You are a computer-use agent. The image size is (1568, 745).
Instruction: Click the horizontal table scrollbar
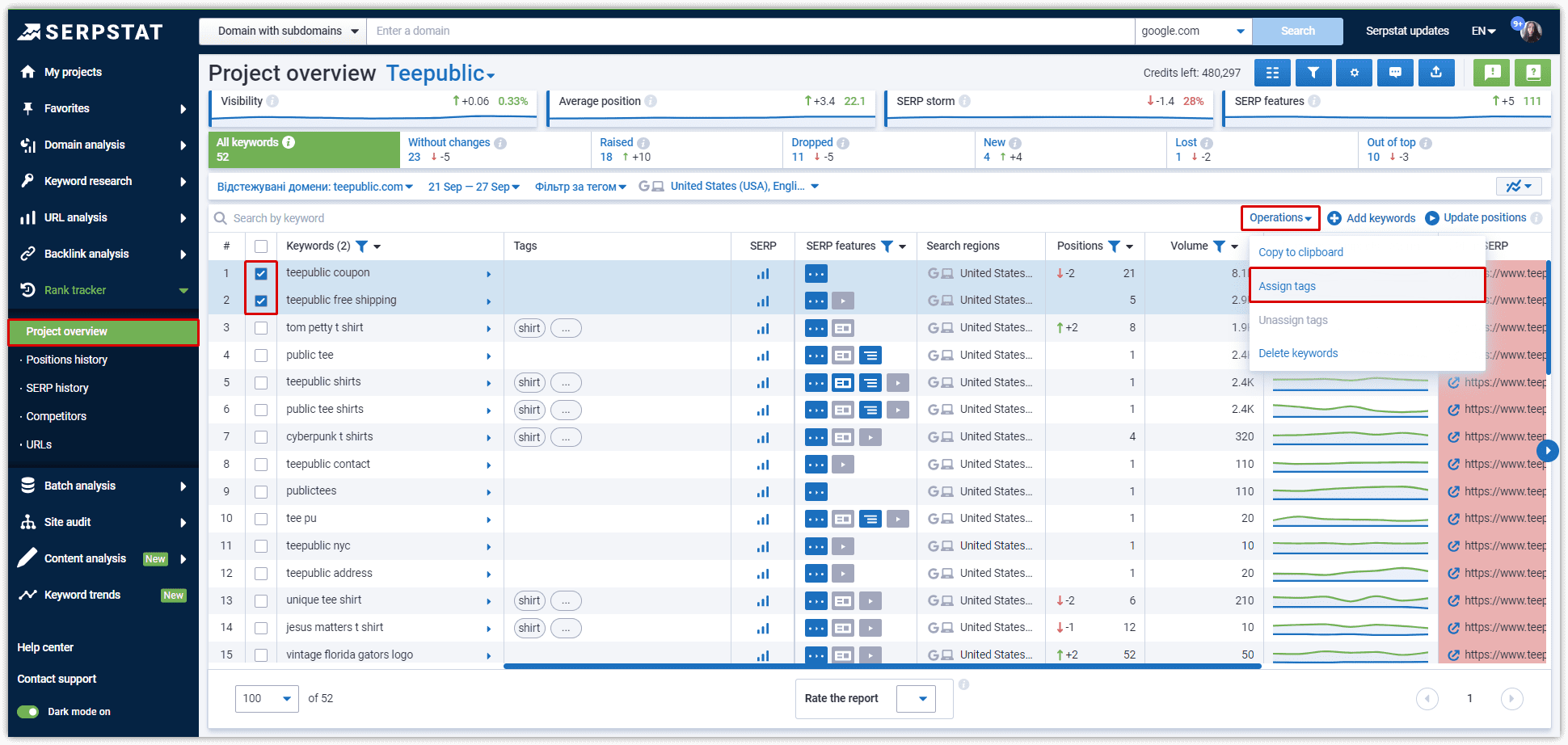tap(881, 667)
